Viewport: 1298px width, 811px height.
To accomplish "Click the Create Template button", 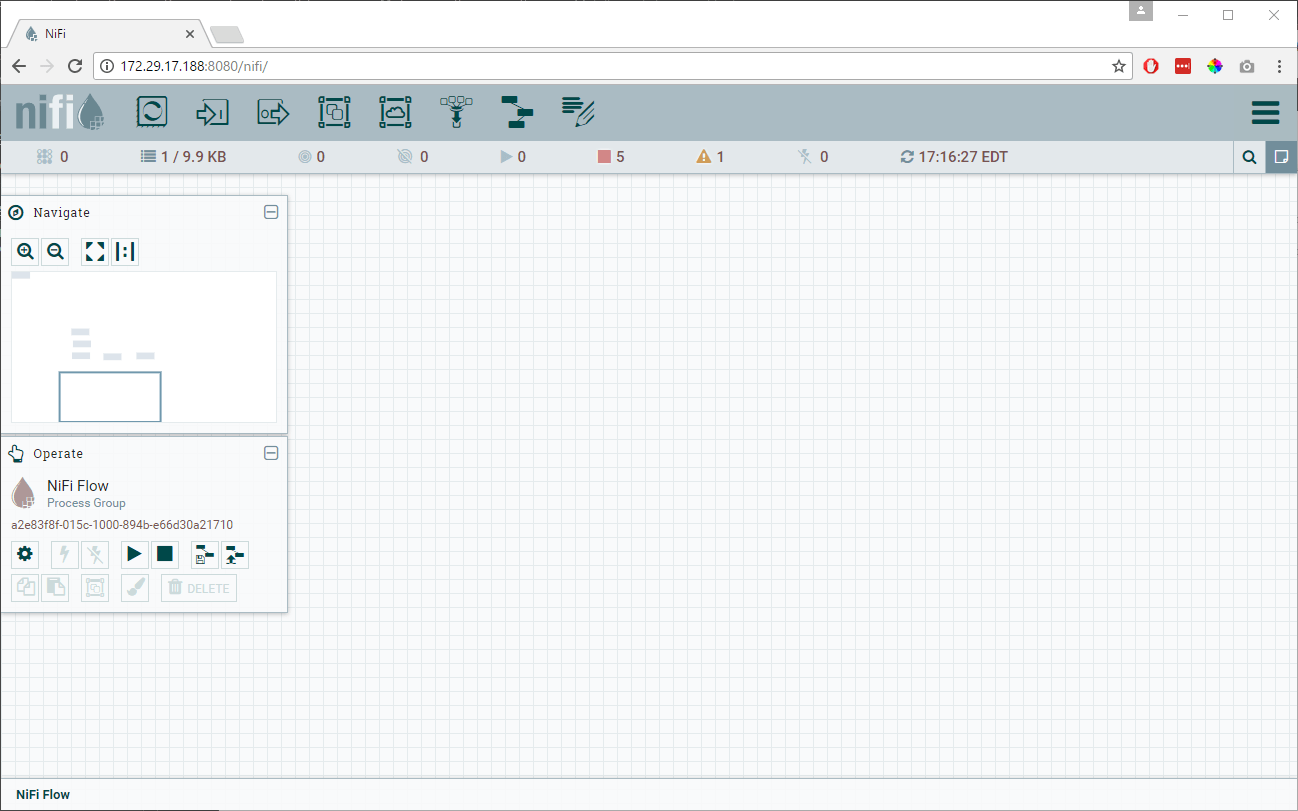I will pos(205,554).
